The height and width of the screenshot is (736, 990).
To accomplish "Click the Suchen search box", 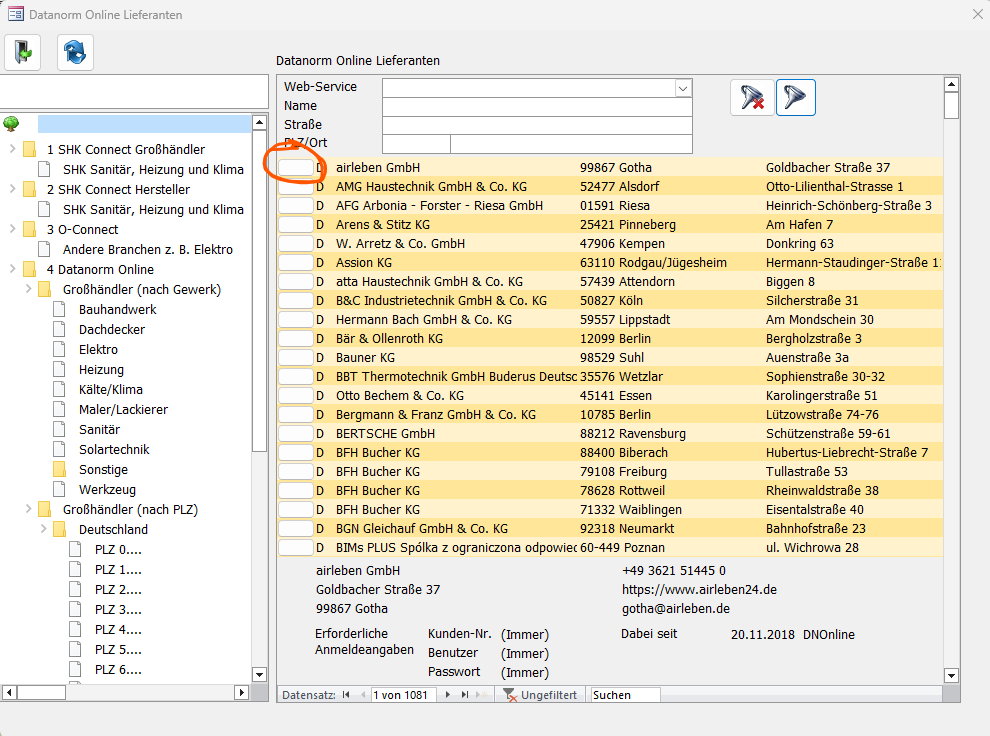I will point(624,695).
